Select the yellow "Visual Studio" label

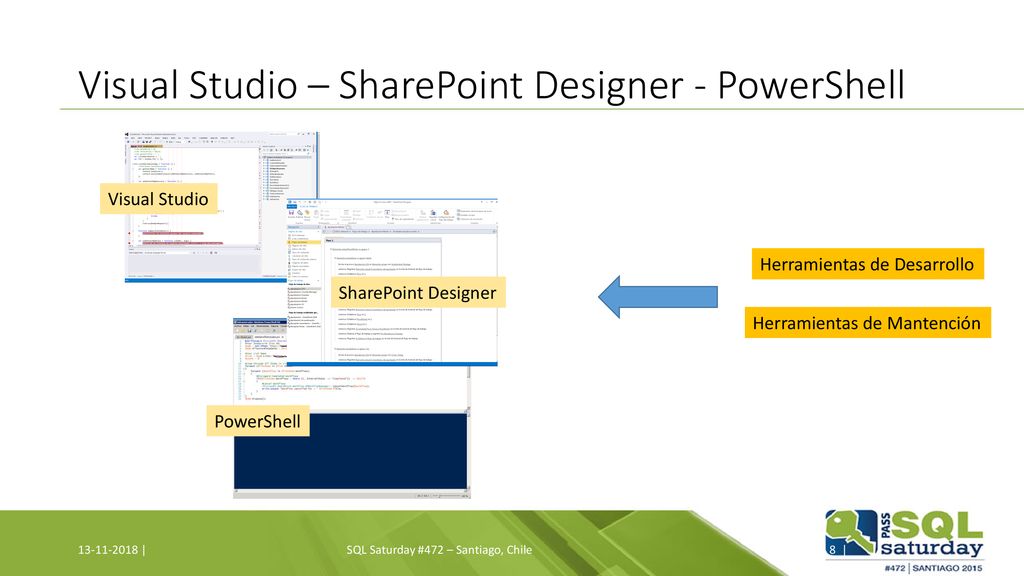(x=158, y=199)
